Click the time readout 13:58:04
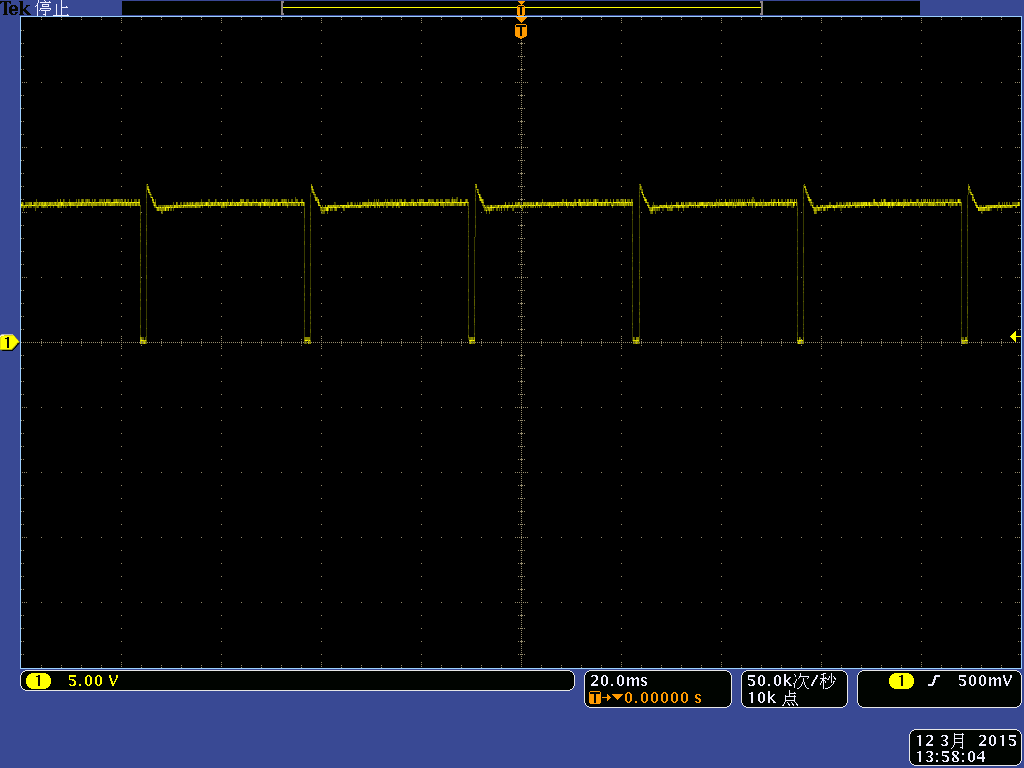The image size is (1024, 768). (x=950, y=756)
